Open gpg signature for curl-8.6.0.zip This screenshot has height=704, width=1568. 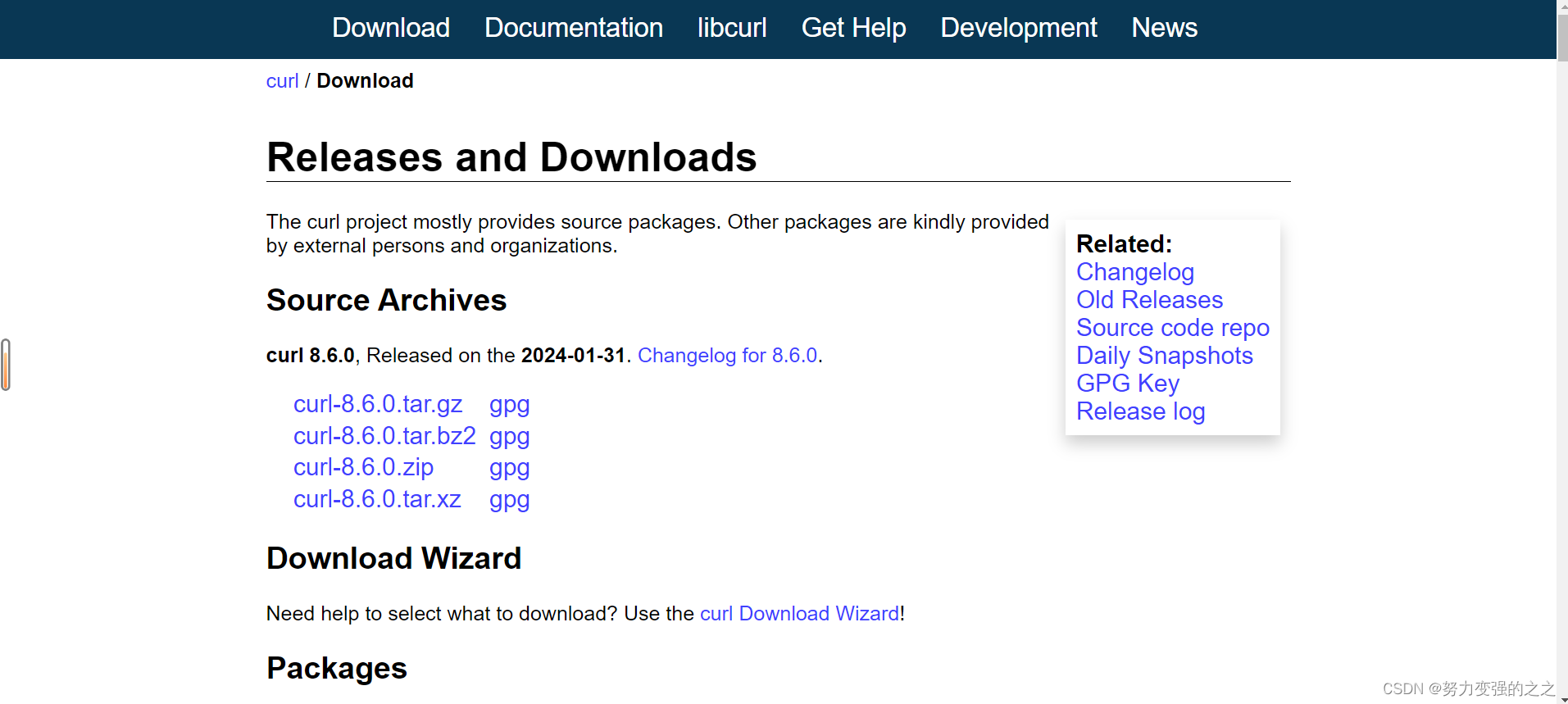pos(510,469)
